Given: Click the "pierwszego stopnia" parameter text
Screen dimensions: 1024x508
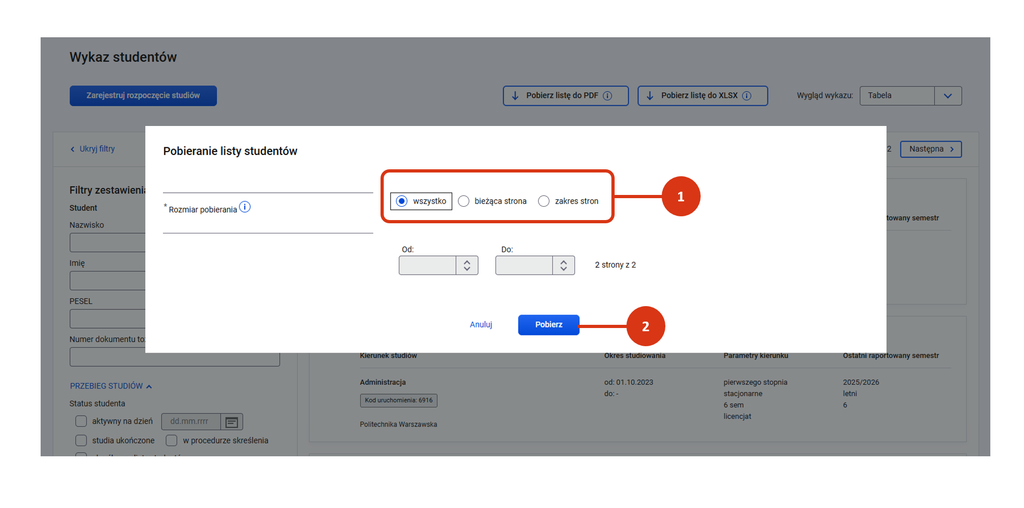Looking at the screenshot, I should click(x=756, y=382).
